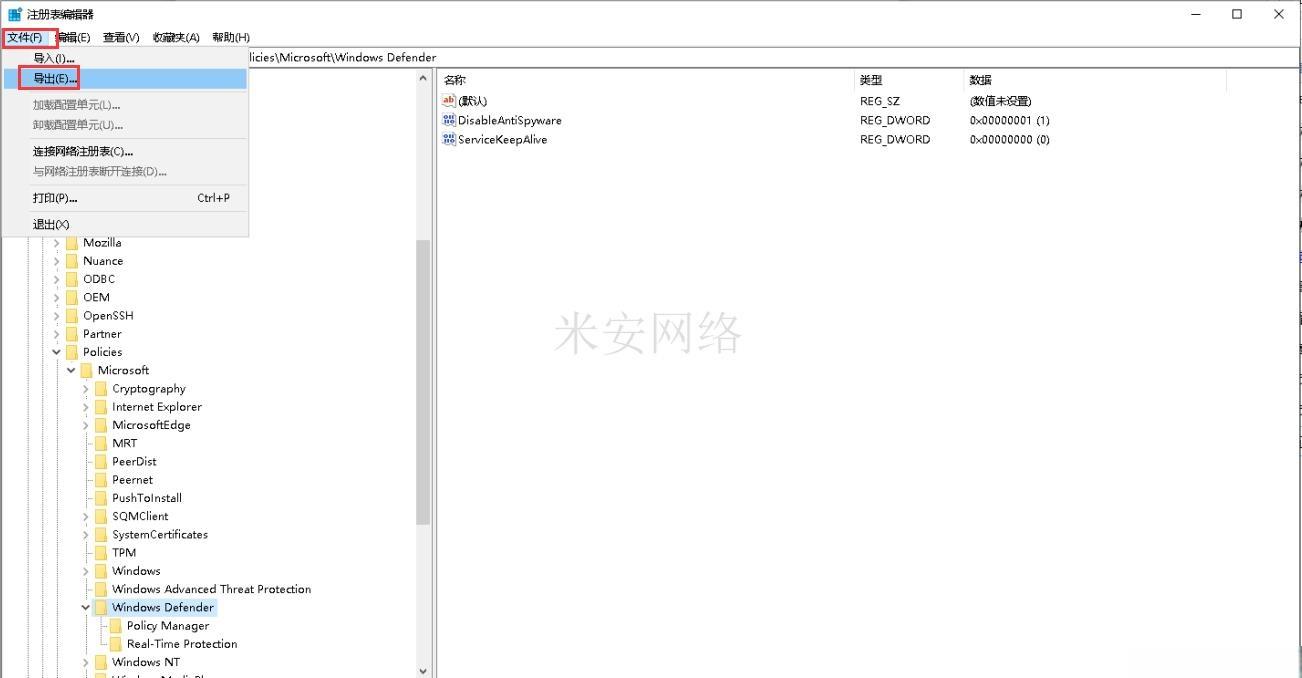The image size is (1302, 678).
Task: Click the OpenSSH folder icon
Action: (x=72, y=316)
